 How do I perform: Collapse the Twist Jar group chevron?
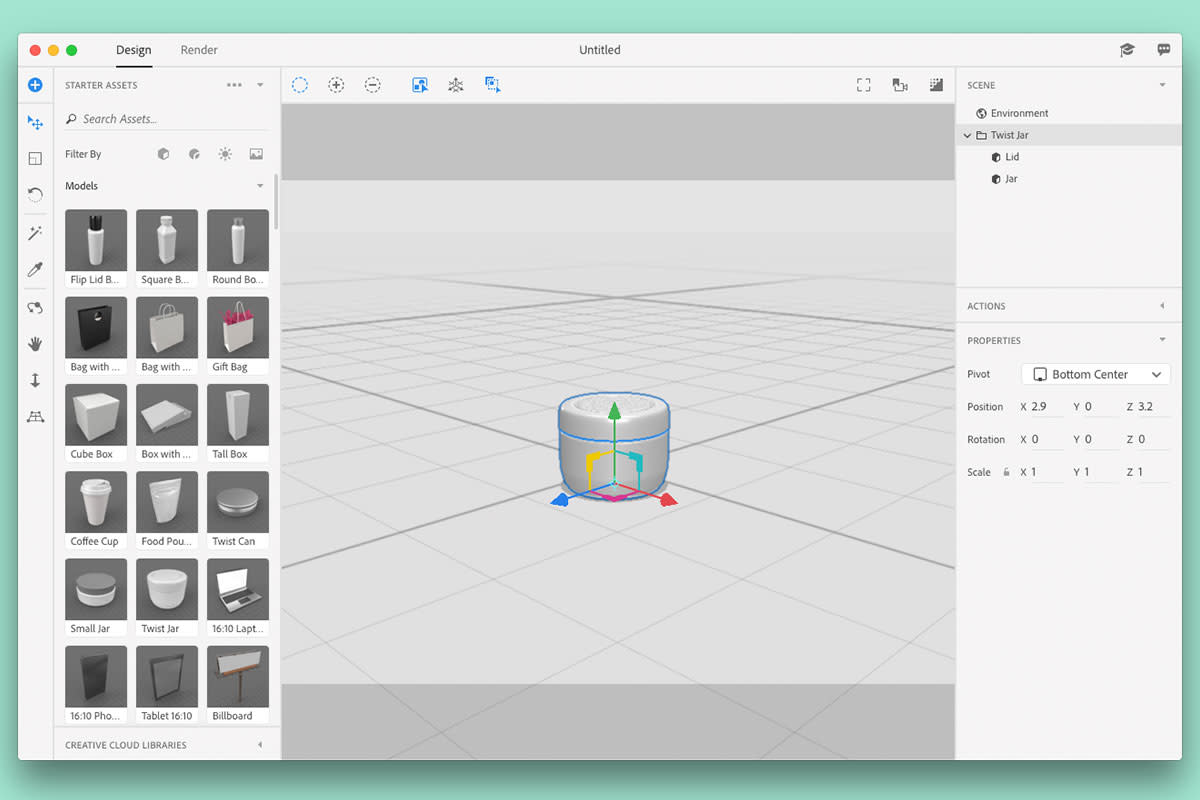tap(967, 135)
